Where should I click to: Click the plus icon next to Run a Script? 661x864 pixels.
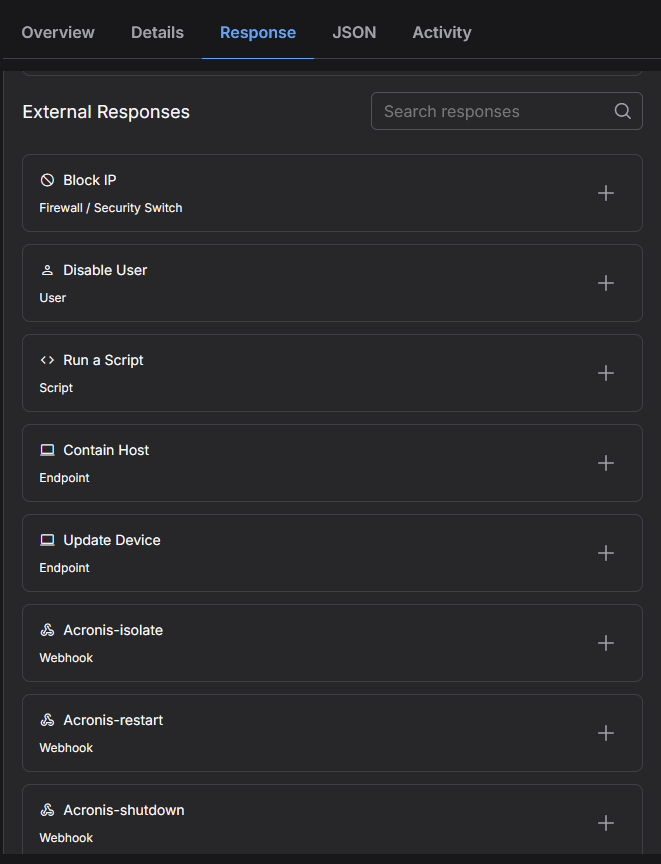pos(605,373)
